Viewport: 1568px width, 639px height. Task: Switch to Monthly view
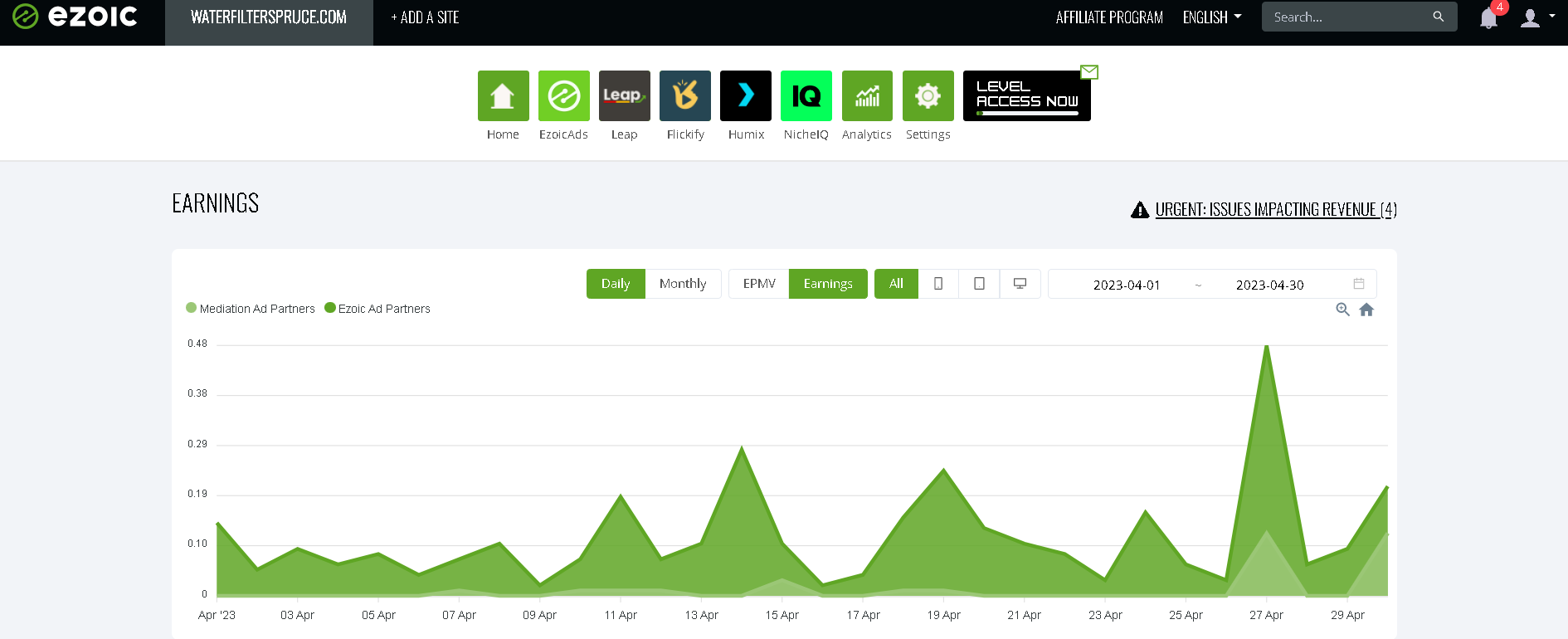[683, 284]
